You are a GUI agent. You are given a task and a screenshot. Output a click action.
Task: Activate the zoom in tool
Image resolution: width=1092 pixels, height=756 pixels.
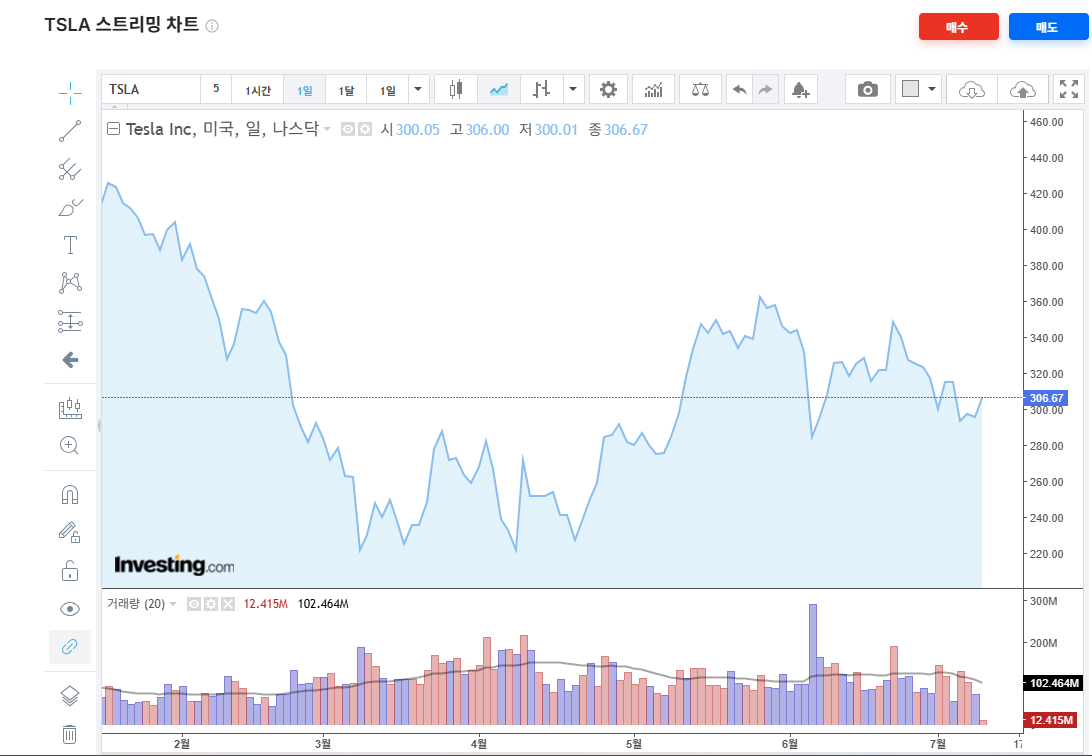click(x=70, y=446)
